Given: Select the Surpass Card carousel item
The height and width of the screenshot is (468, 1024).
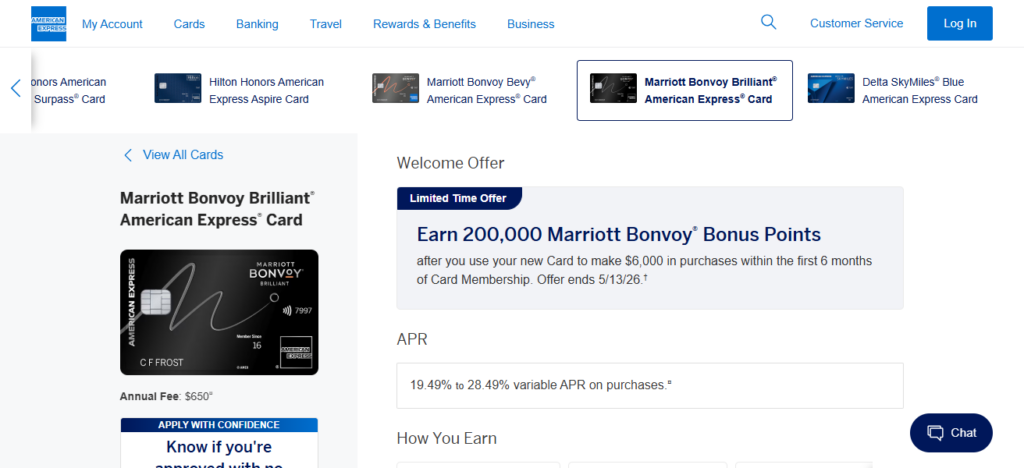Looking at the screenshot, I should [69, 91].
